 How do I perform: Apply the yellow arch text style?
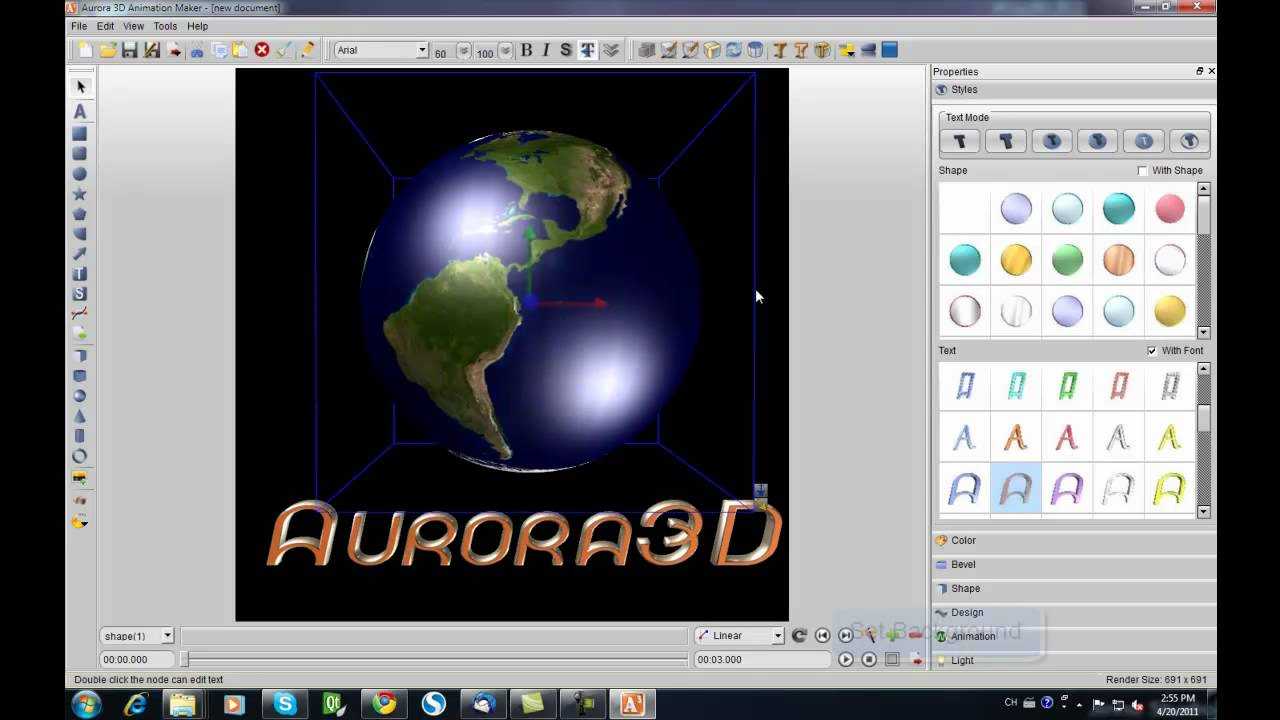coord(1170,488)
